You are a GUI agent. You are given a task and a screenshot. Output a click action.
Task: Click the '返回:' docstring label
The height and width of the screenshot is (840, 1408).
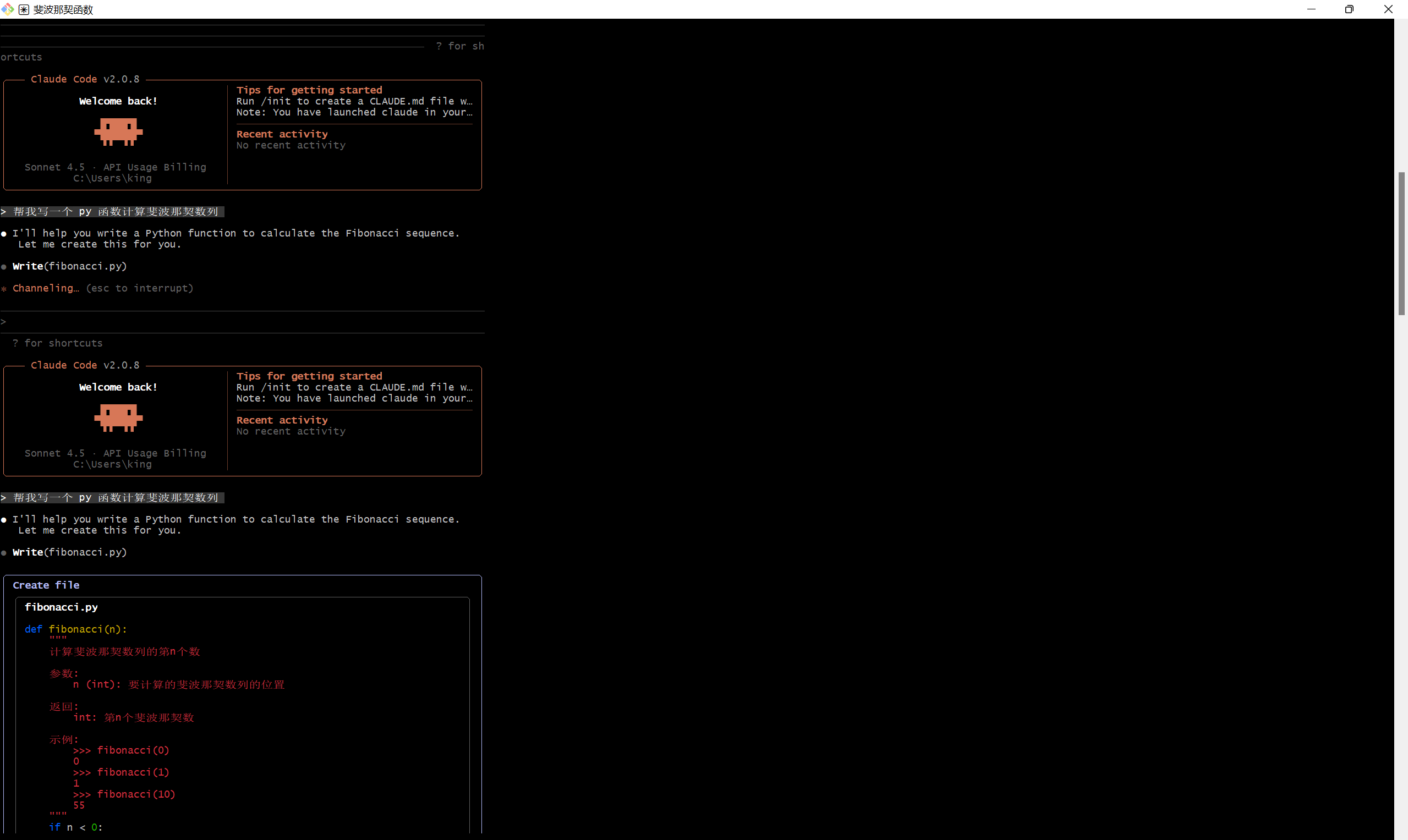tap(64, 706)
